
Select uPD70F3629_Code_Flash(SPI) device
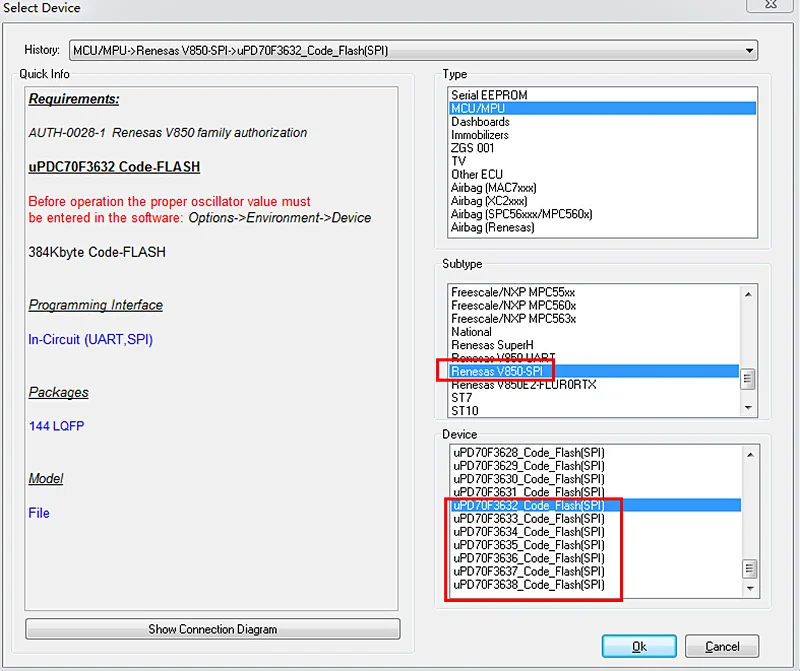pos(596,466)
